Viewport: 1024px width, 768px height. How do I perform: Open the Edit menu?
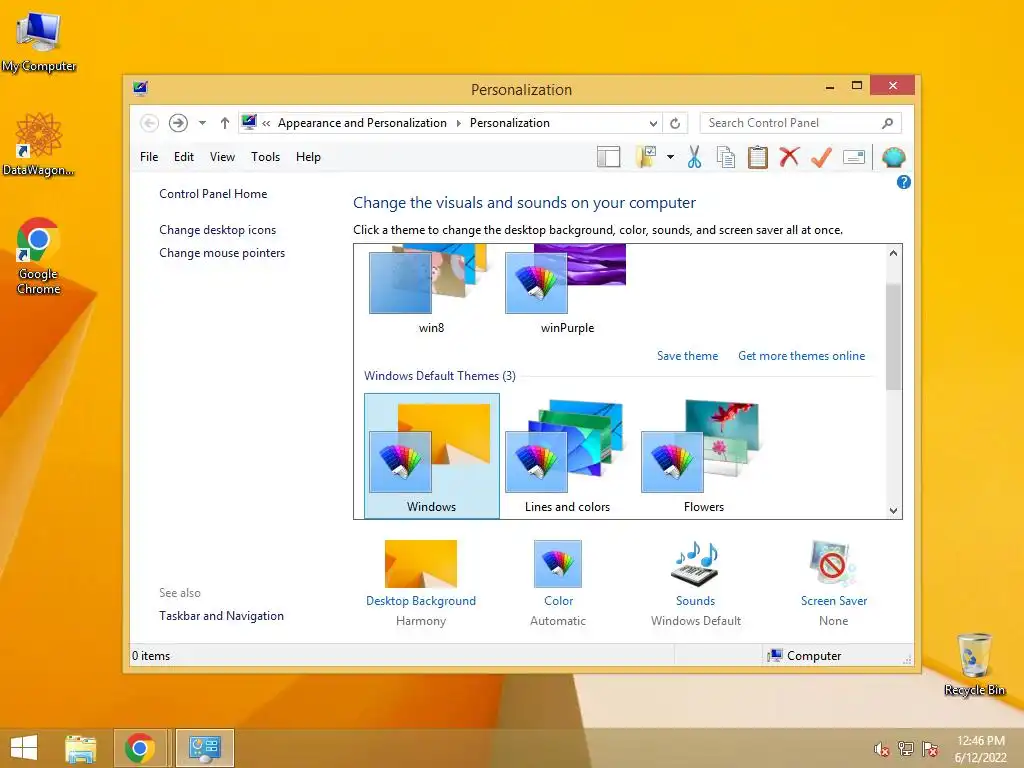coord(184,157)
